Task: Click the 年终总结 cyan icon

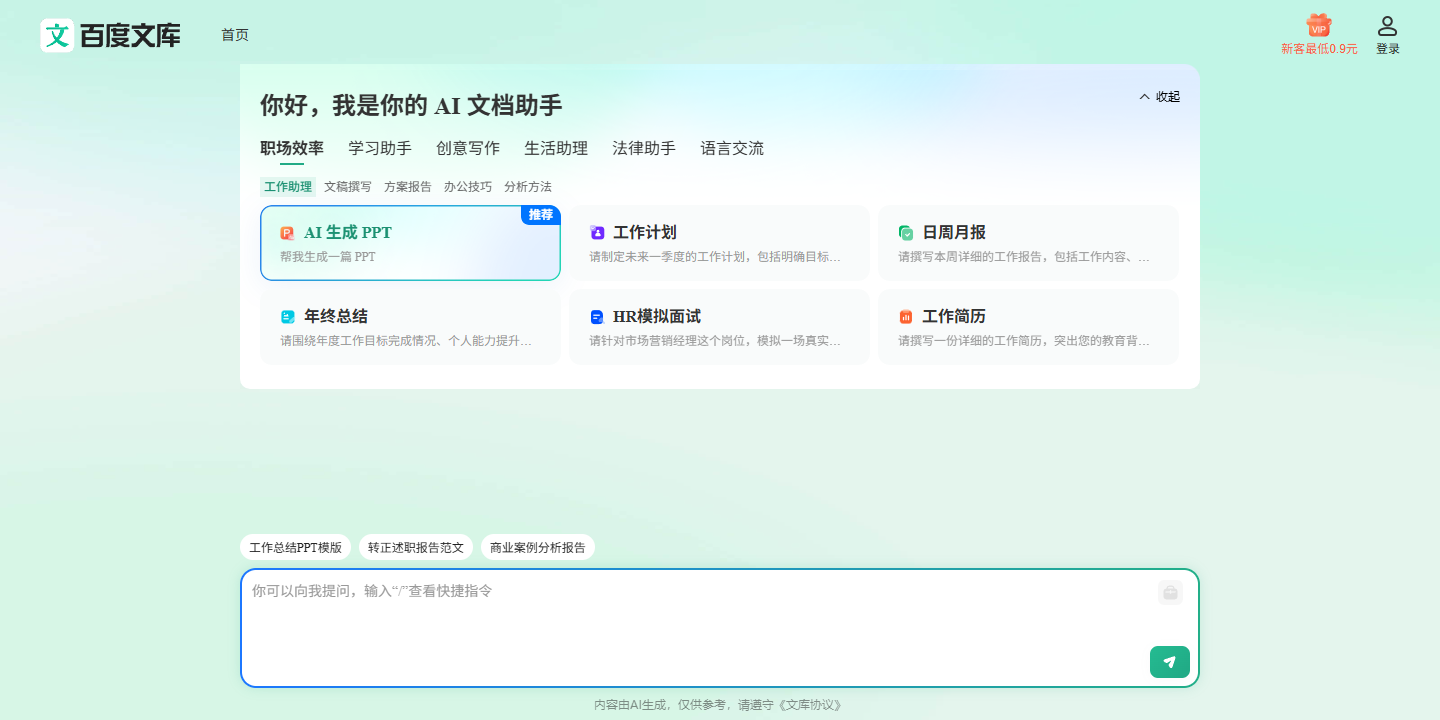Action: coord(288,317)
